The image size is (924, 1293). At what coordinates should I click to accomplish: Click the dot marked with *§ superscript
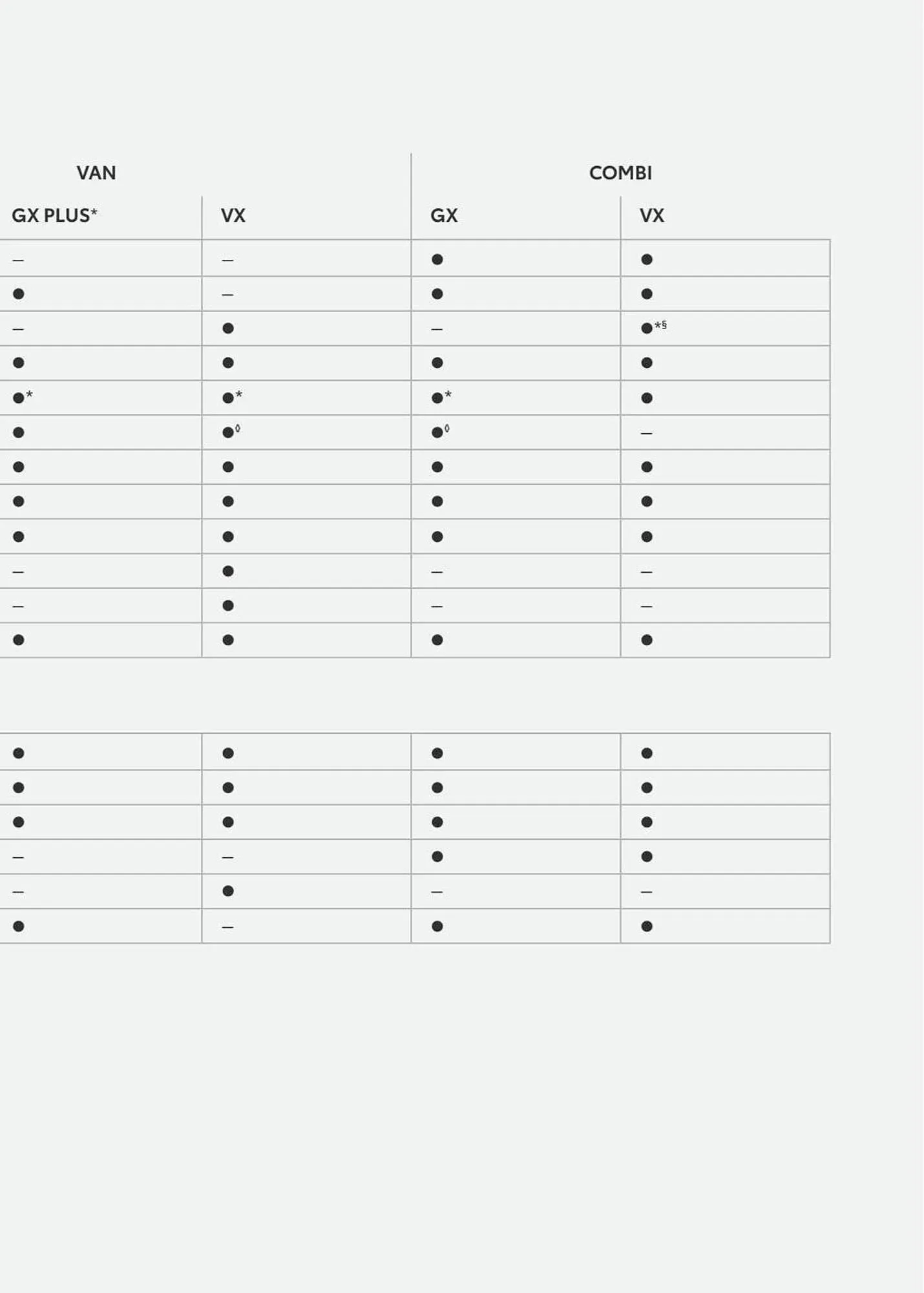point(647,328)
